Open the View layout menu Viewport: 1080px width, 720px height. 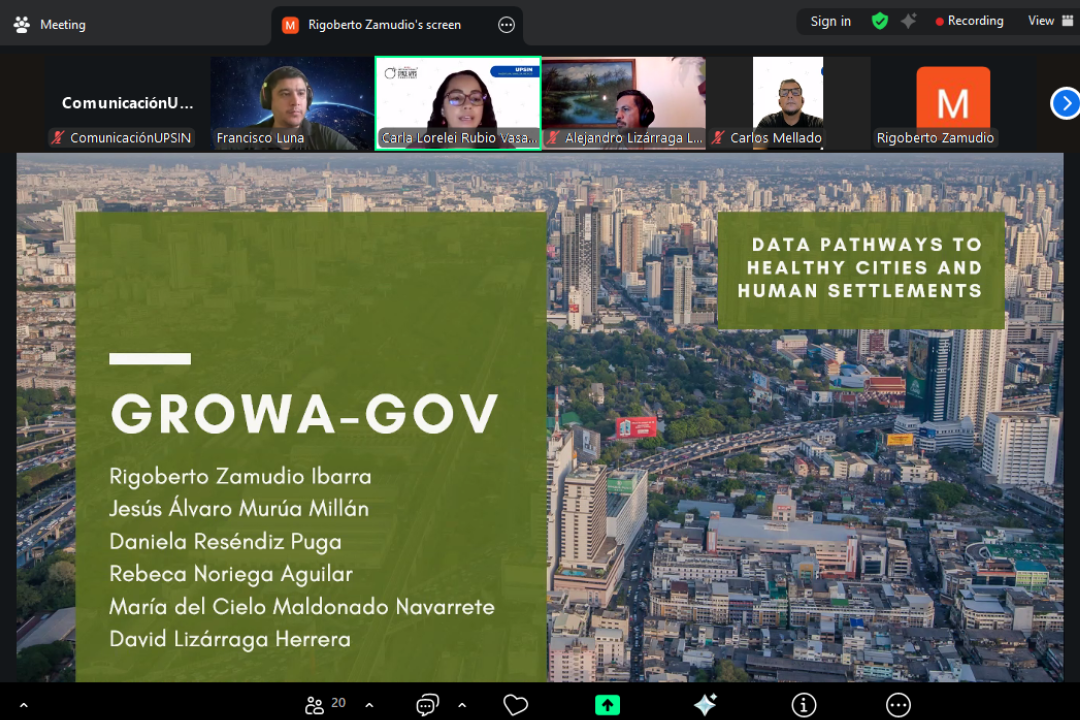(1044, 21)
